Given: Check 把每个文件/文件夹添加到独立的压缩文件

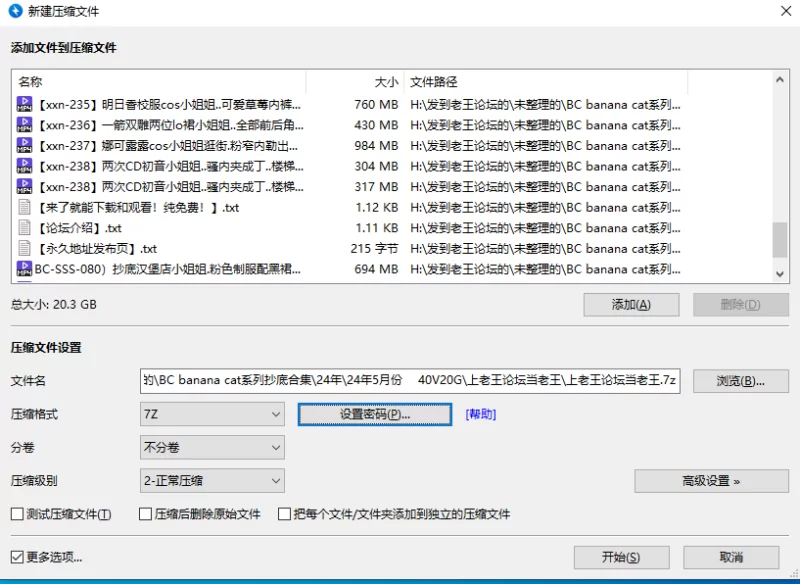Looking at the screenshot, I should coord(284,514).
